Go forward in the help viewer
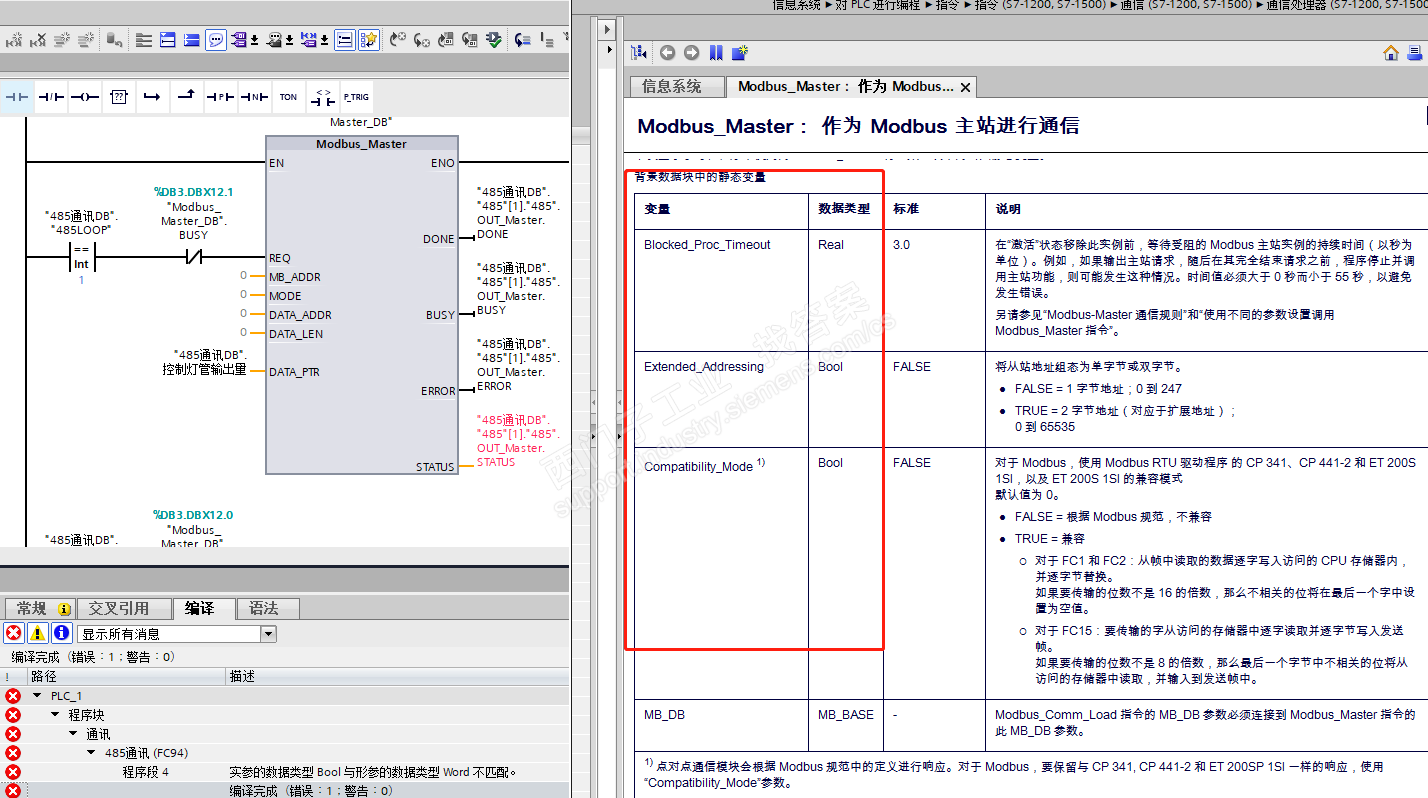Viewport: 1428px width, 798px height. click(691, 53)
